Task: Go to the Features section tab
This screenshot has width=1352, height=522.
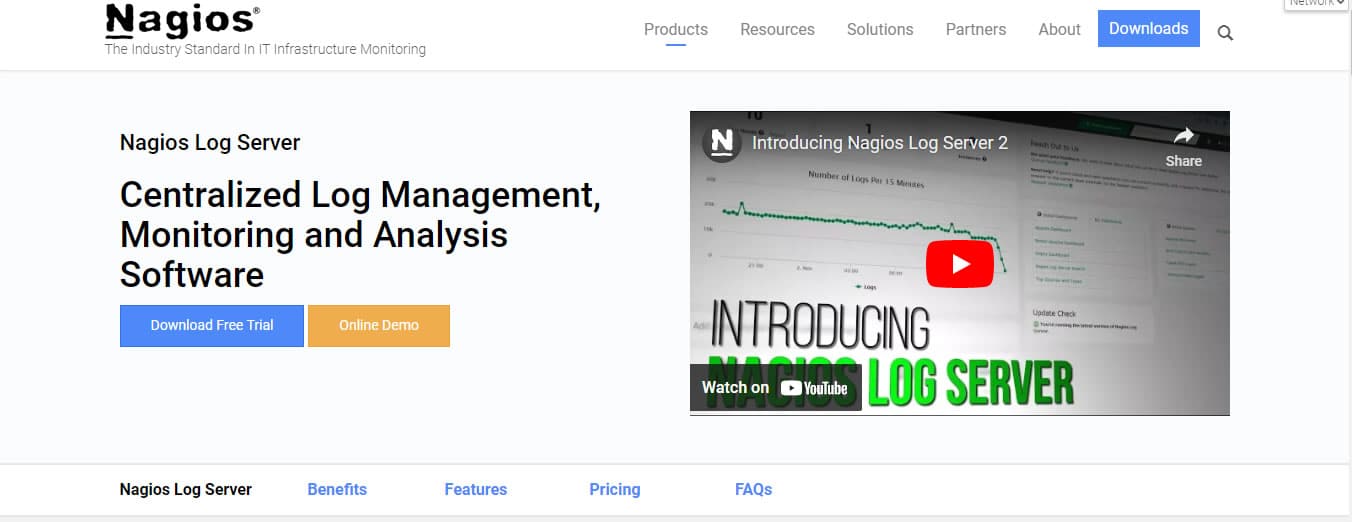Action: (x=476, y=489)
